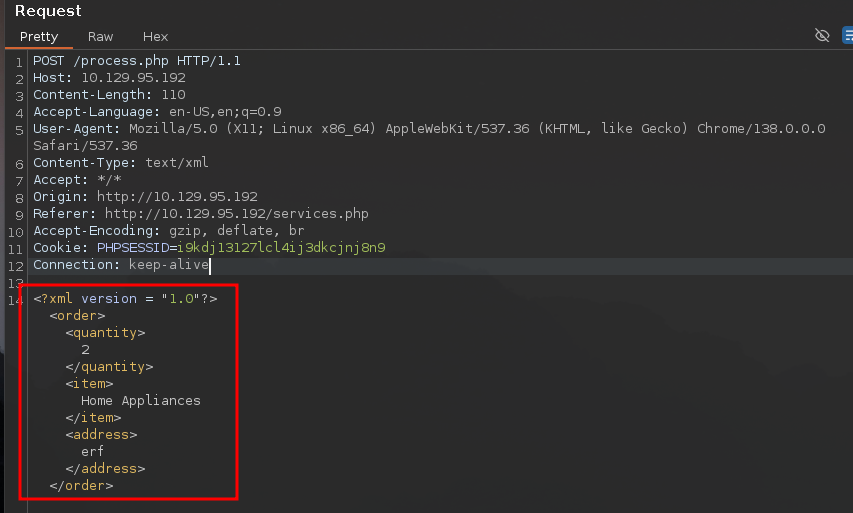
Task: Click the Origin header URL
Action: click(177, 197)
